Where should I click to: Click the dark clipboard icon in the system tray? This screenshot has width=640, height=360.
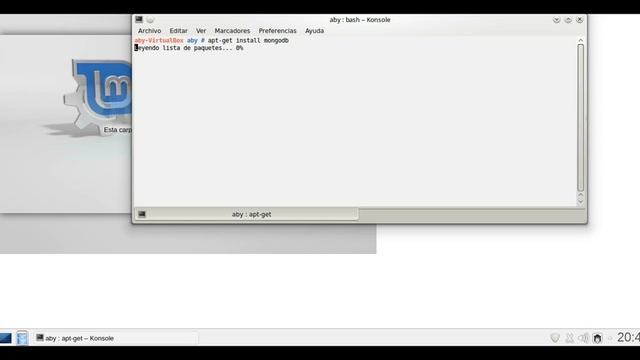pyautogui.click(x=598, y=338)
